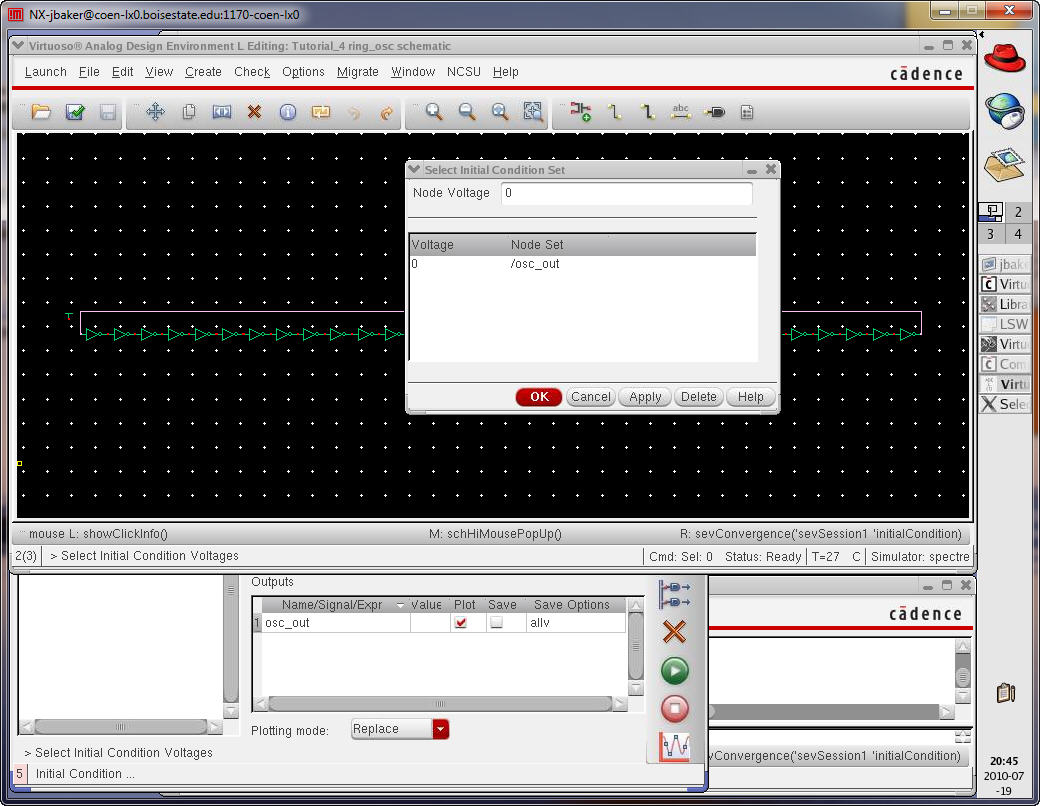
Task: Select the Create Wire Name (abc) tool
Action: 681,112
